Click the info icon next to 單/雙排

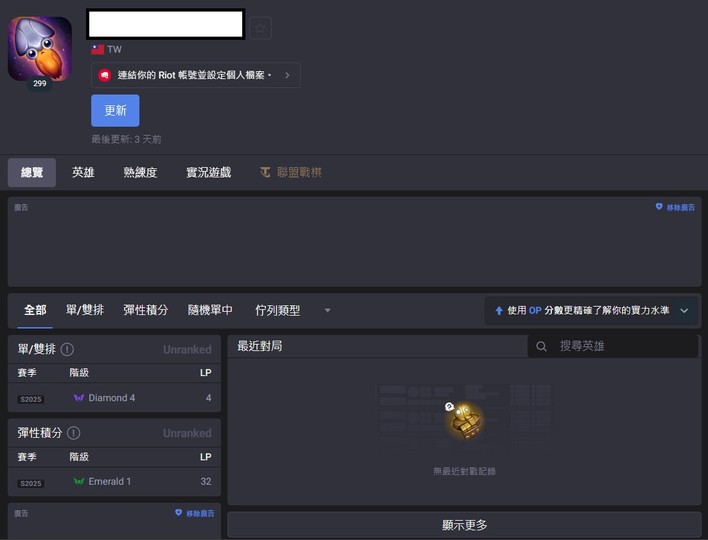[x=67, y=349]
